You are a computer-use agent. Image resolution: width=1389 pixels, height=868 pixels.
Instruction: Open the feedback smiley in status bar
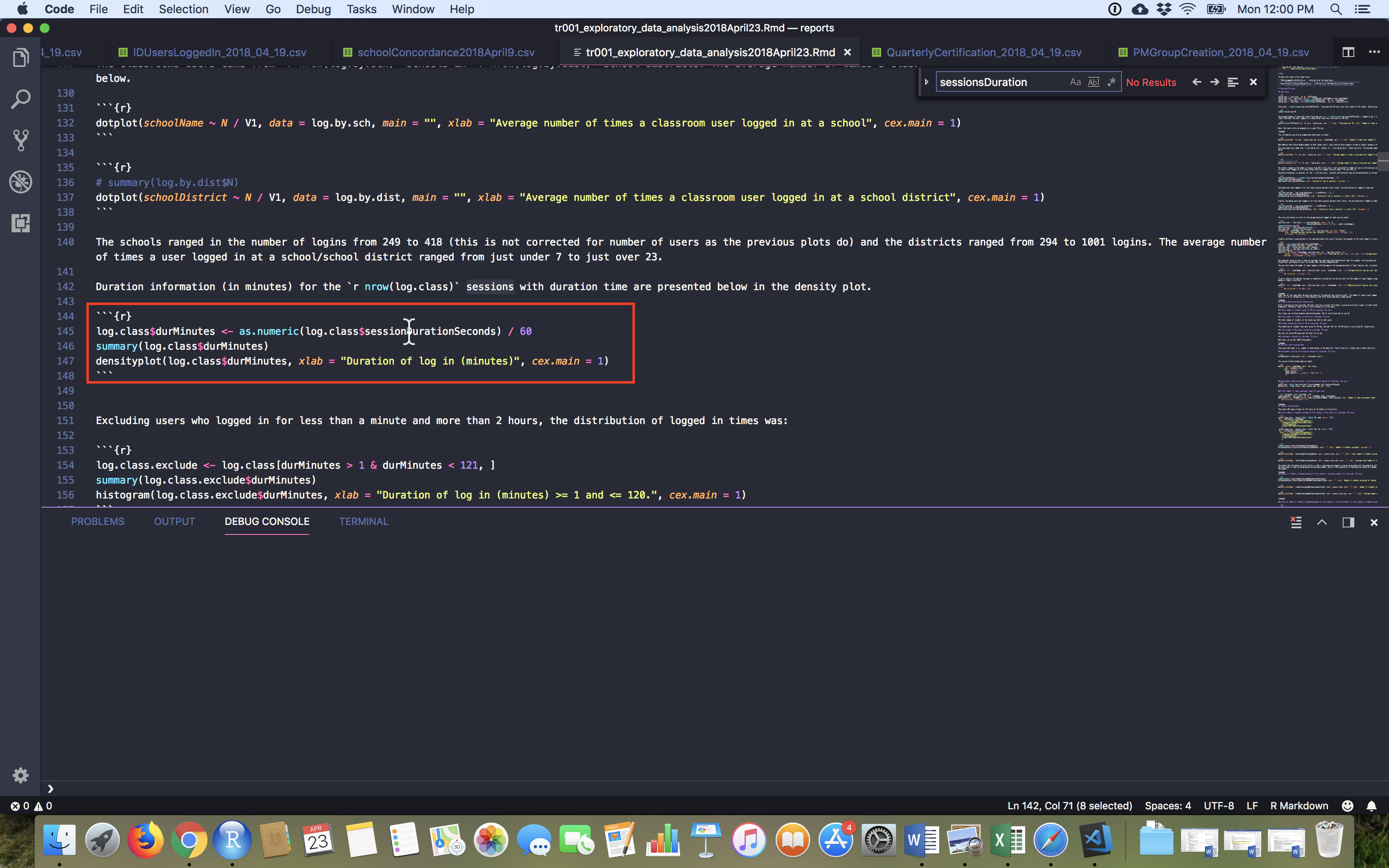coord(1348,806)
